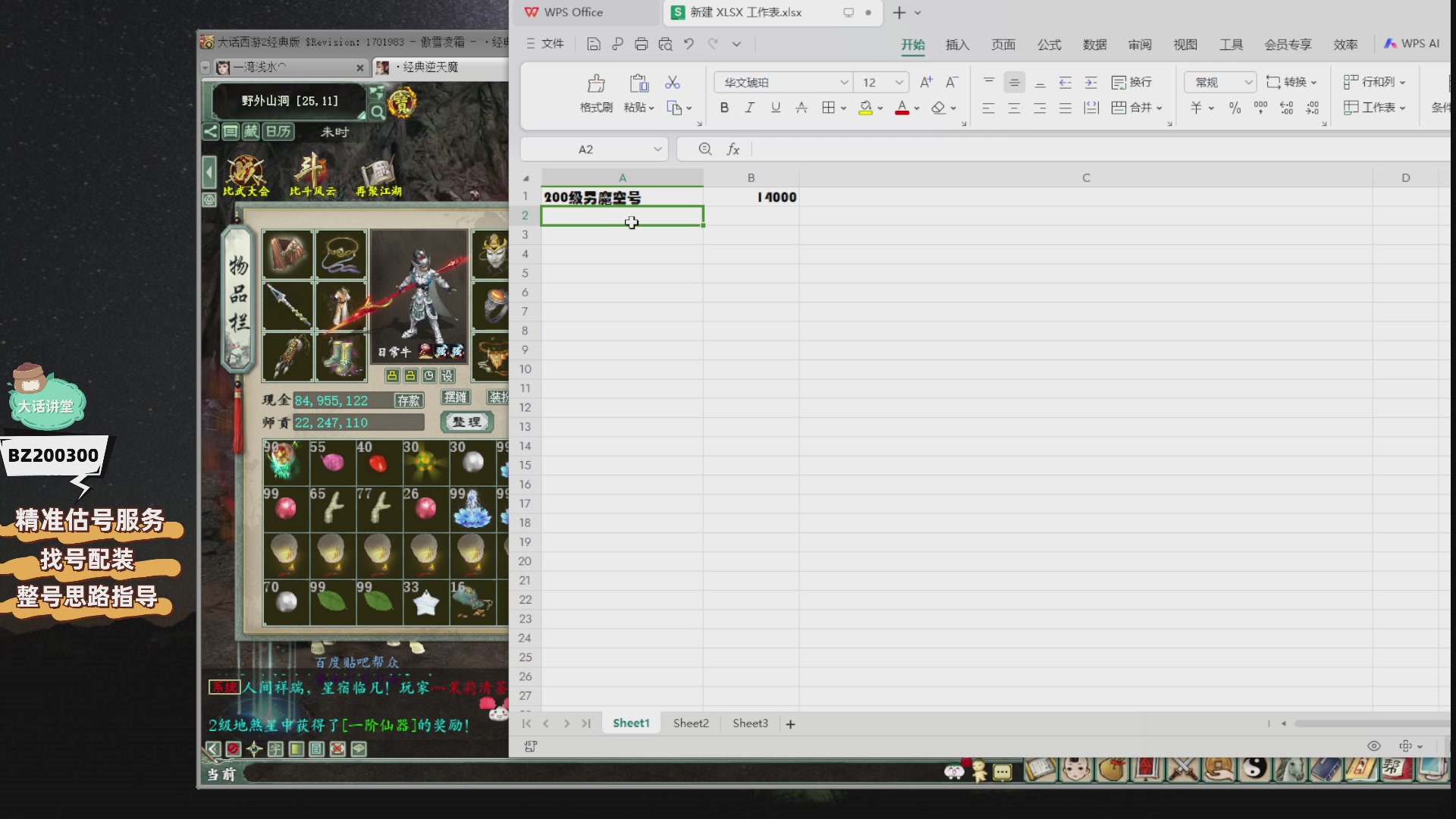This screenshot has height=819, width=1456.
Task: Click the horizontal scrollbar of the sheet
Action: pyautogui.click(x=1371, y=723)
